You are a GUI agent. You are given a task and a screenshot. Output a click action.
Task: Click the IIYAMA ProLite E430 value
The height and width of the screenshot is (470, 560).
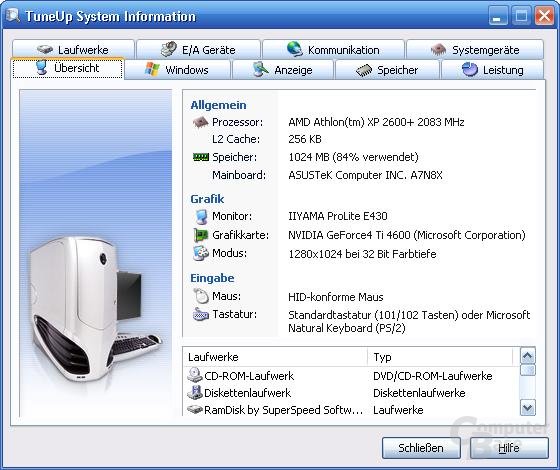coord(338,216)
